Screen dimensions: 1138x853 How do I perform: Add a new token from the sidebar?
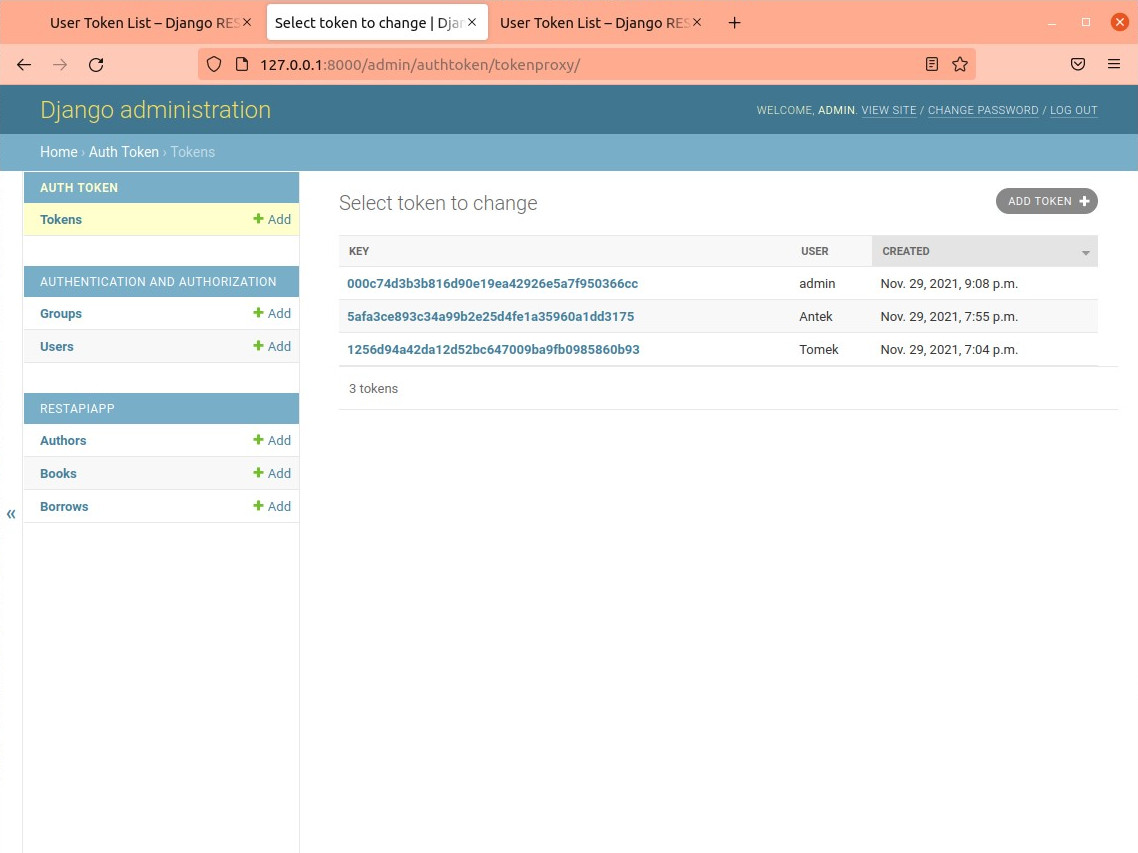pos(272,219)
